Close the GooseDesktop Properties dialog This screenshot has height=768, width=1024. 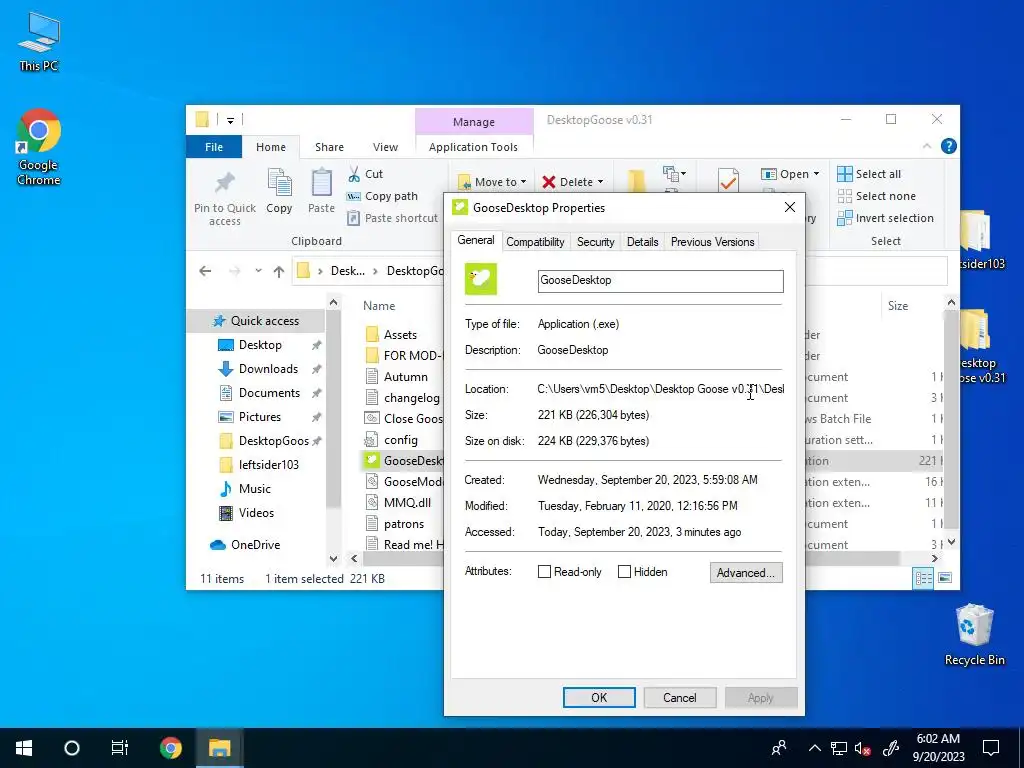pyautogui.click(x=790, y=207)
